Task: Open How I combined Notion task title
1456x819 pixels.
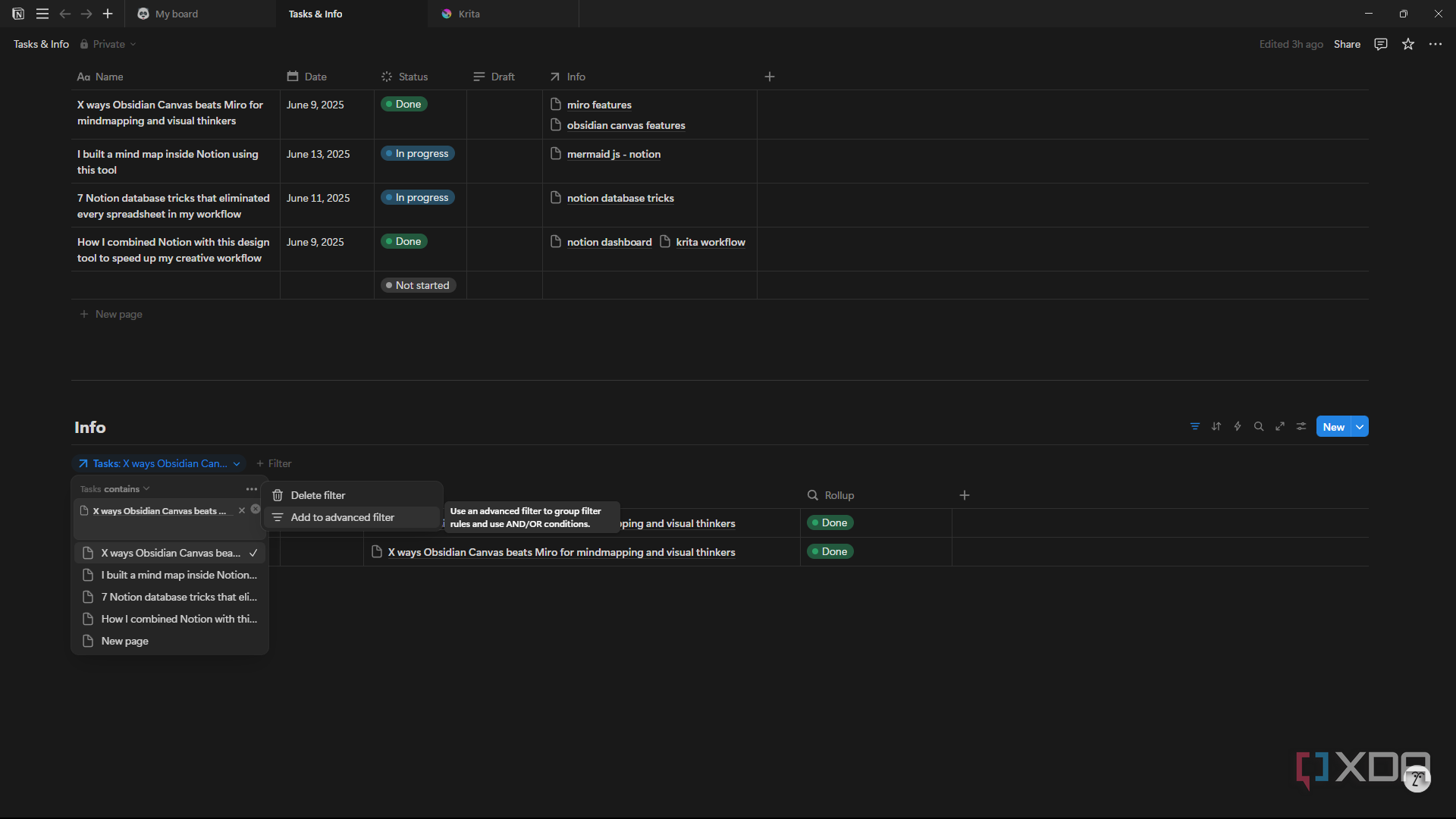Action: pos(173,249)
